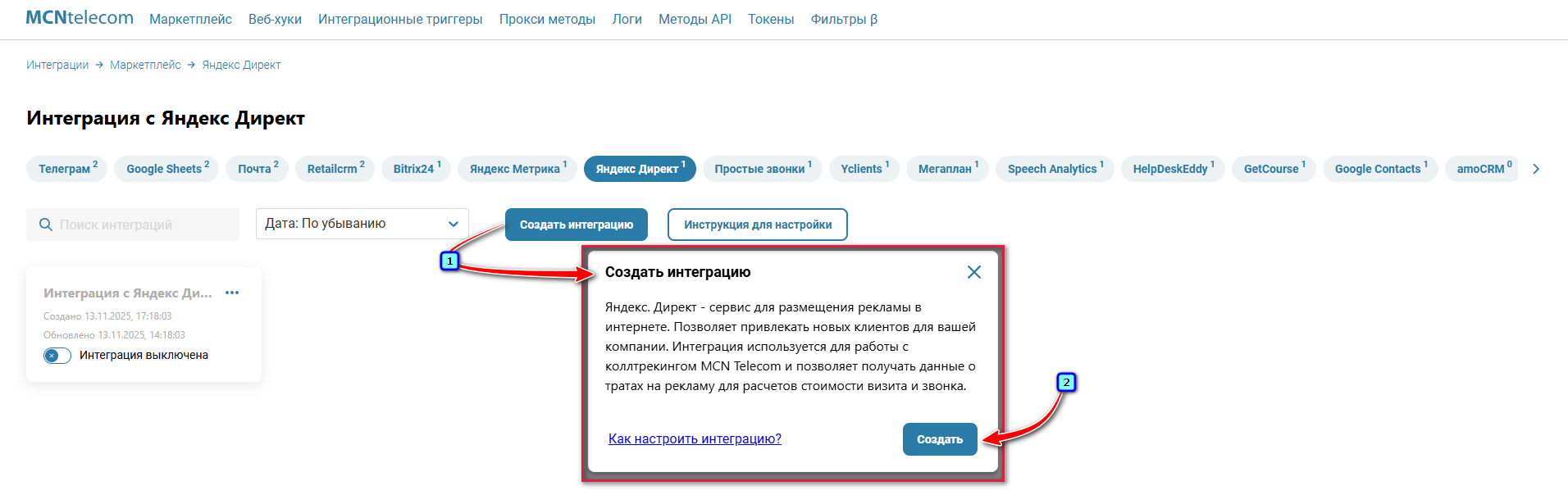
Task: Open Токены in the top menu
Action: pos(771,19)
